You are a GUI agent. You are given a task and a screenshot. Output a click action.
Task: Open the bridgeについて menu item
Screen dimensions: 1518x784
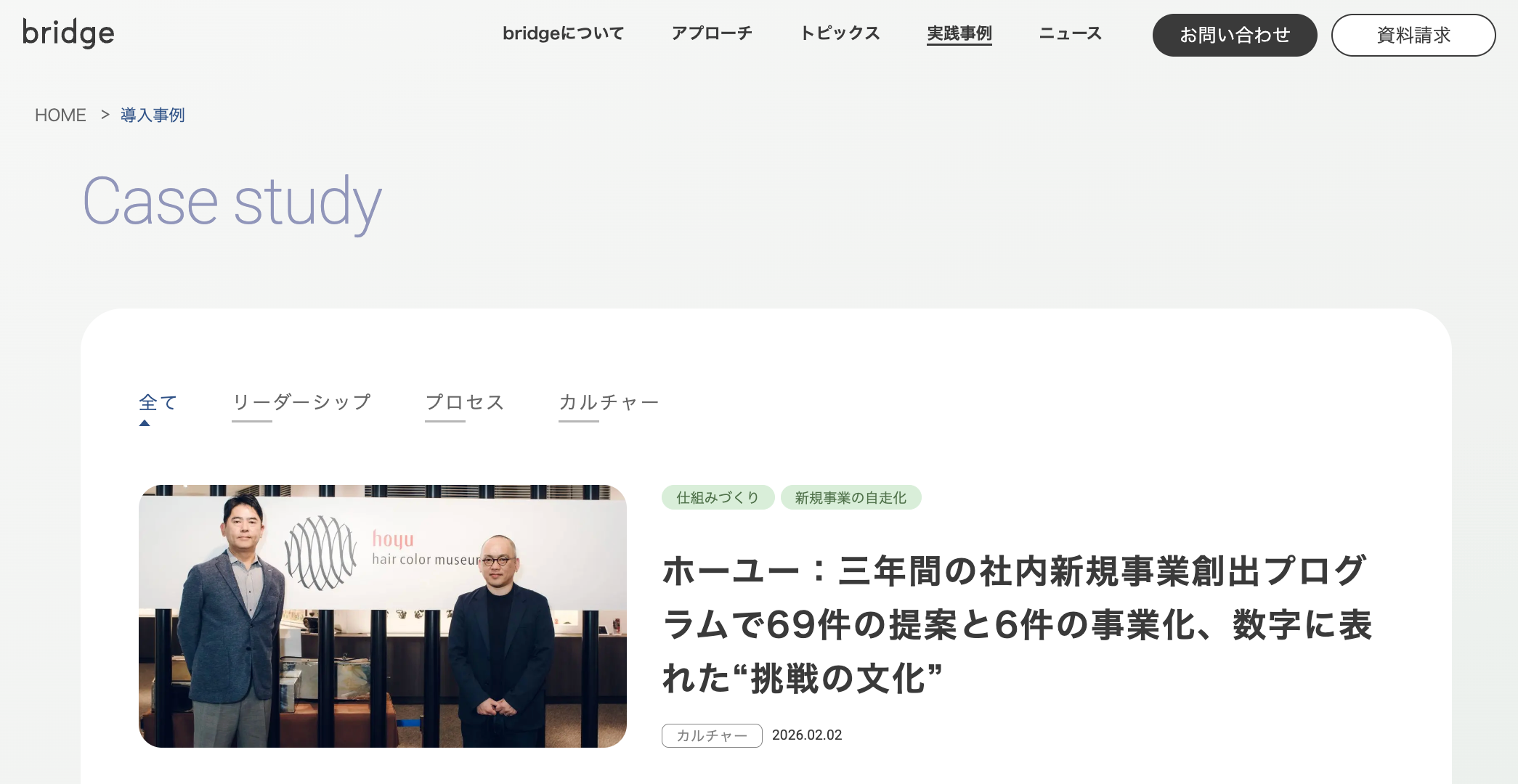tap(563, 33)
